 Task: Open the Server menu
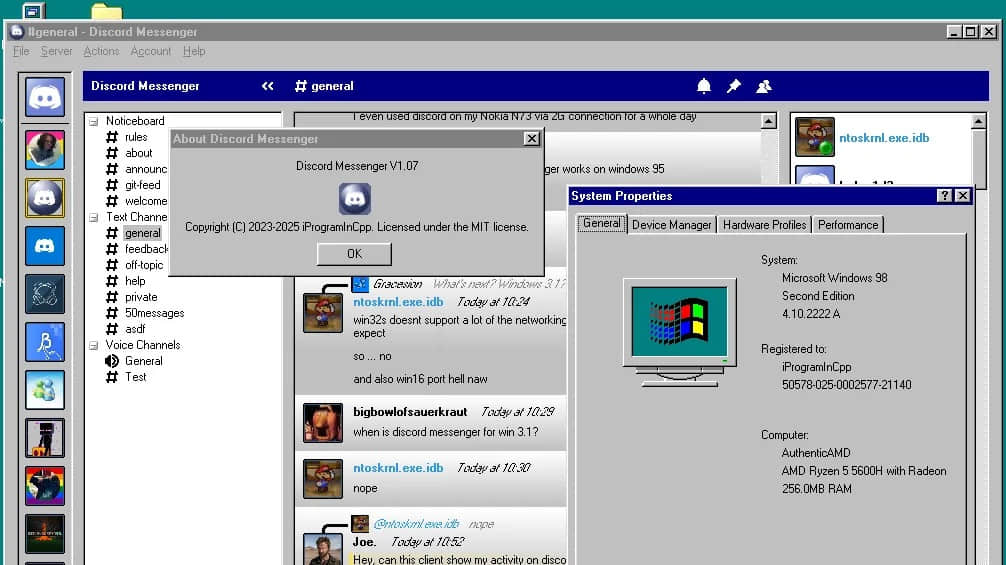coord(56,51)
